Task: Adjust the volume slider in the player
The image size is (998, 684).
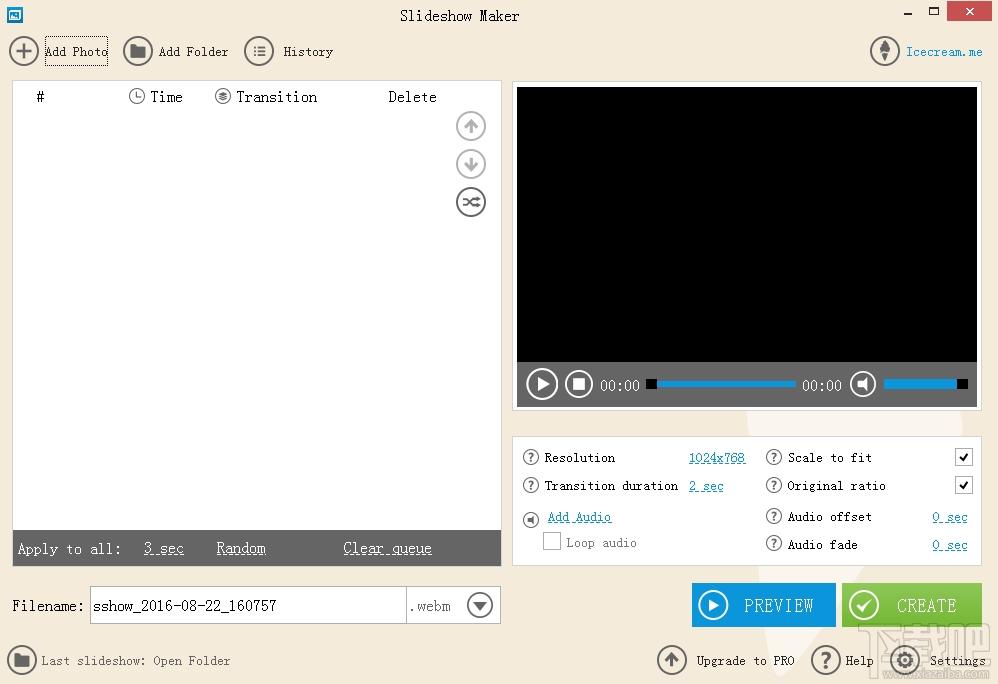Action: coord(925,384)
